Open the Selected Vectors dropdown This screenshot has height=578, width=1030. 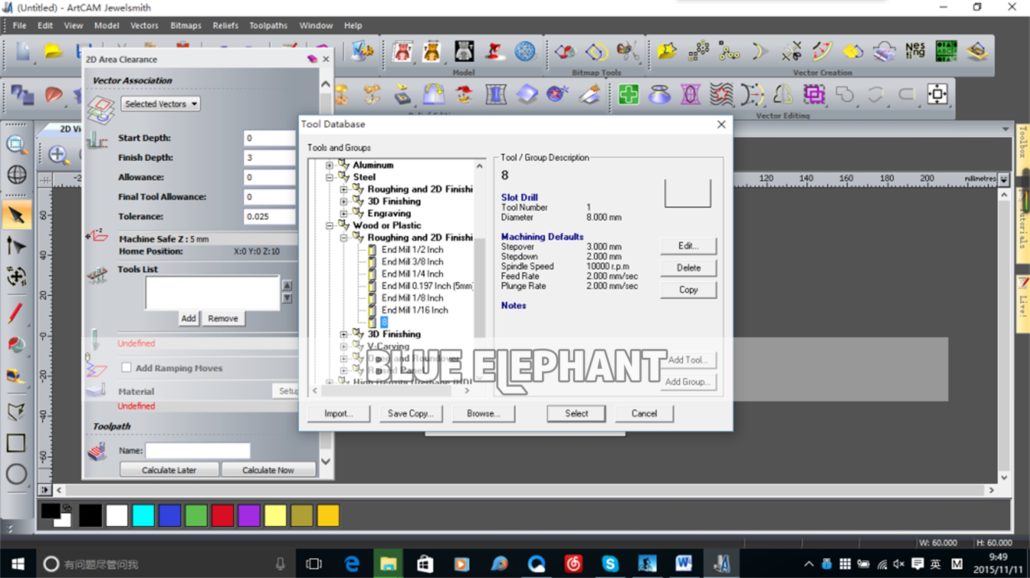[x=160, y=104]
